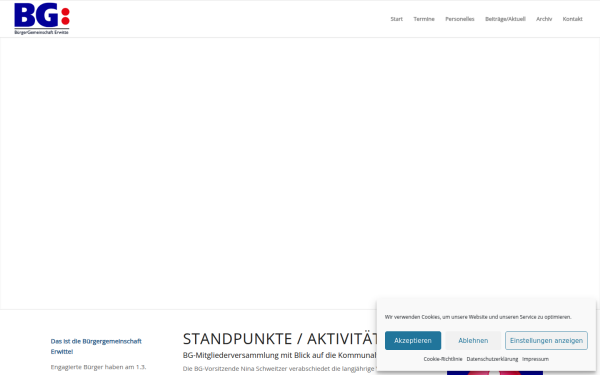Open the Cookie-Richtlinie link

click(443, 359)
